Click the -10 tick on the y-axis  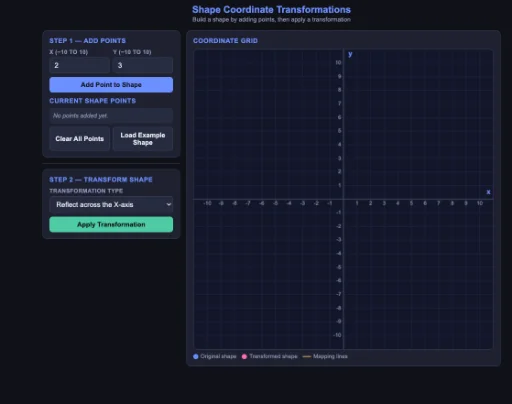pos(337,335)
